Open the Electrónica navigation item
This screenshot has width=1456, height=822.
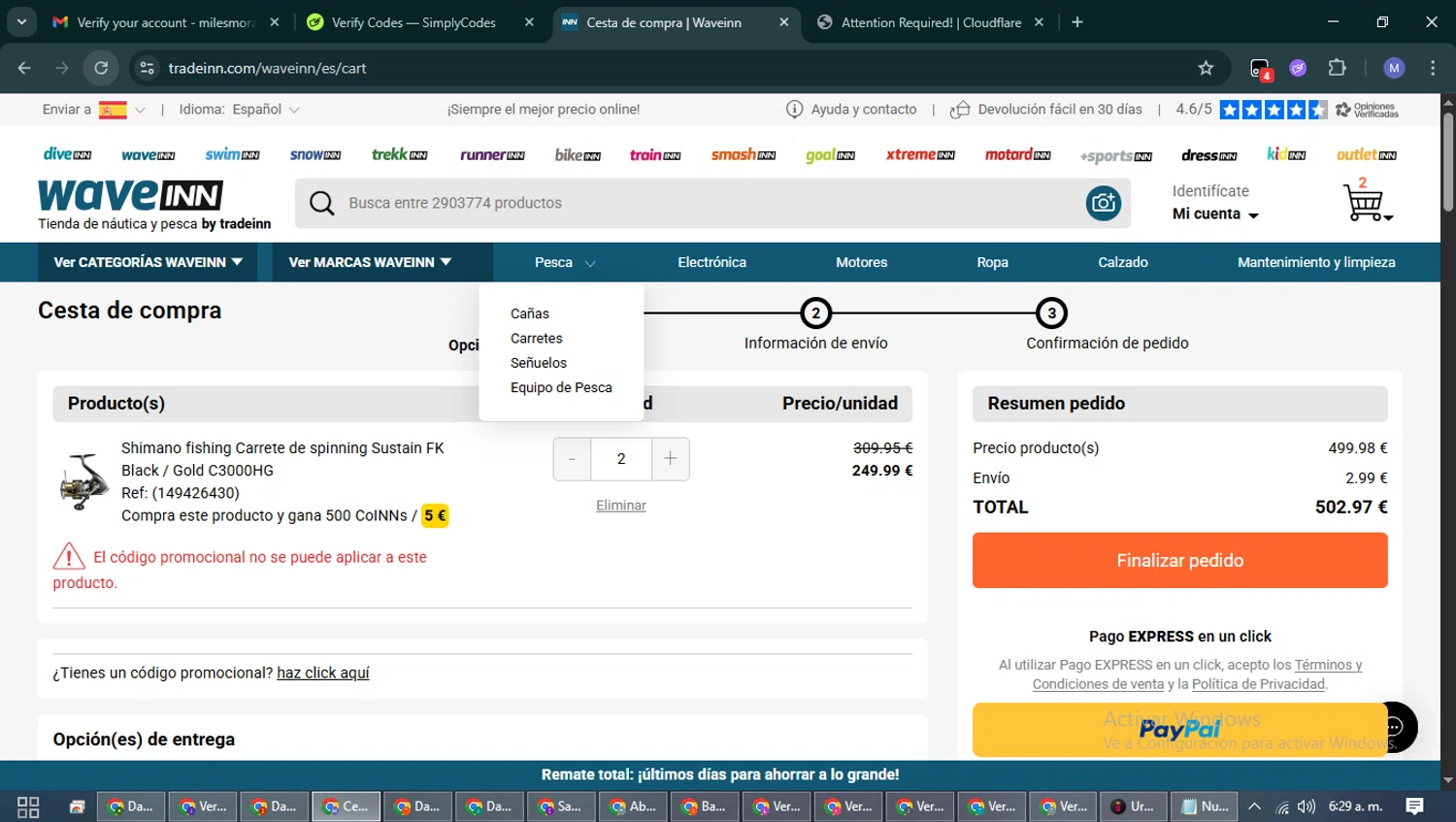tap(711, 262)
